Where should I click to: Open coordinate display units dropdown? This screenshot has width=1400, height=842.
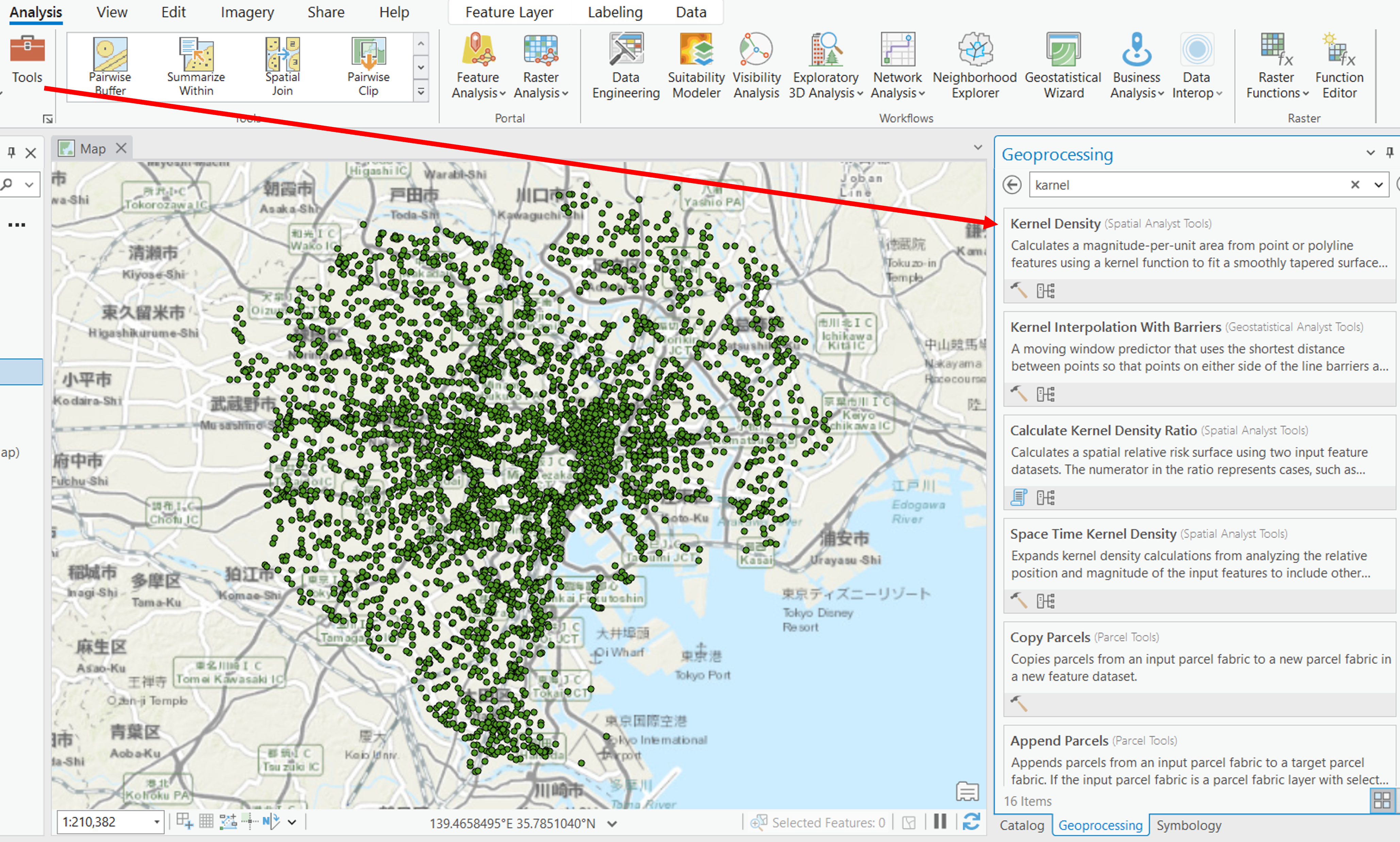tap(612, 823)
